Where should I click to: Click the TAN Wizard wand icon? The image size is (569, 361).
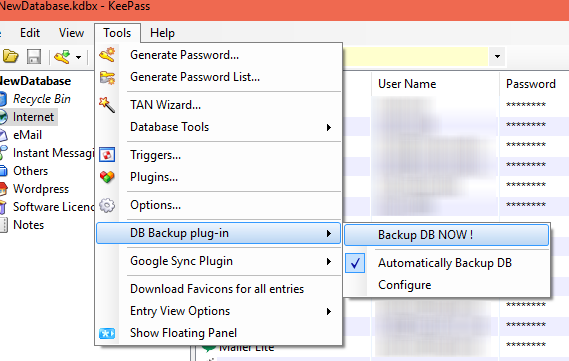[107, 105]
